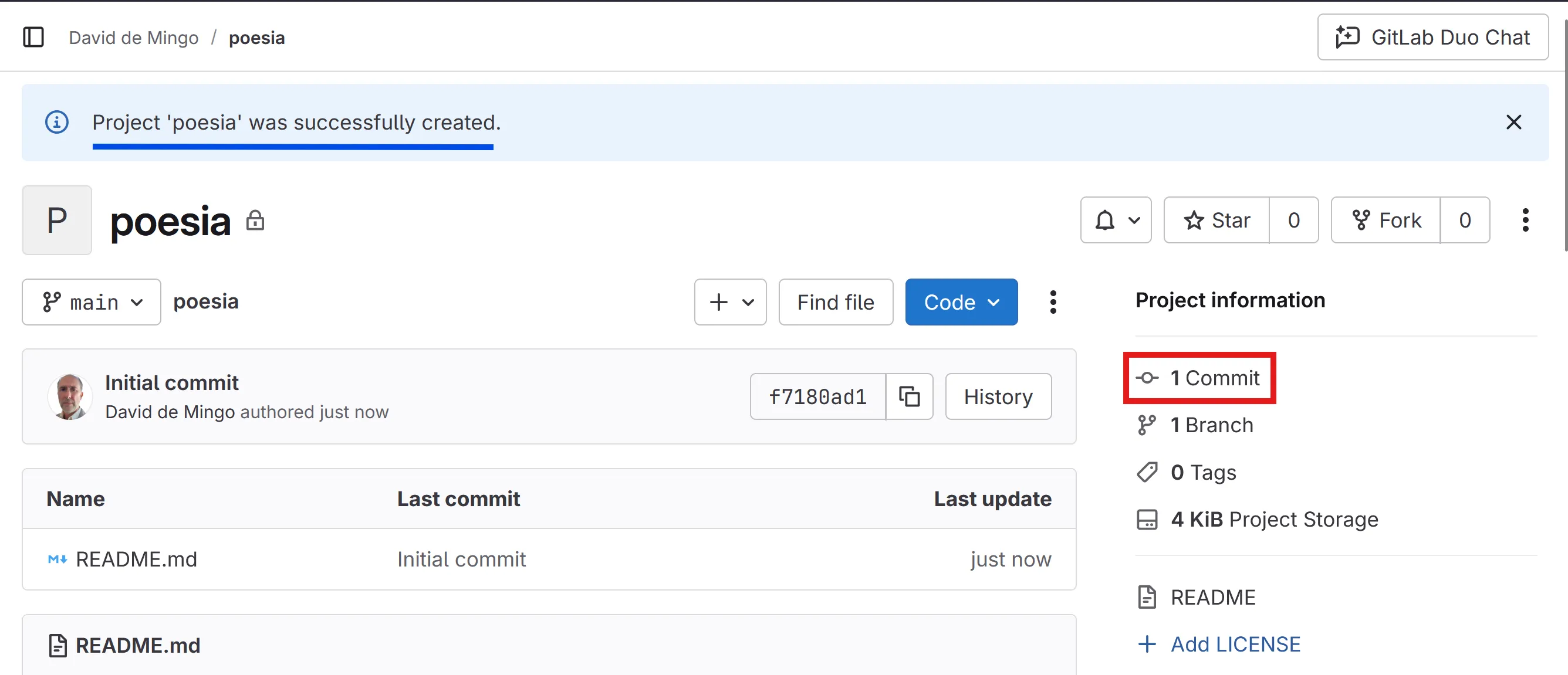The image size is (1568, 675).
Task: Expand the blue Code dropdown
Action: [961, 302]
